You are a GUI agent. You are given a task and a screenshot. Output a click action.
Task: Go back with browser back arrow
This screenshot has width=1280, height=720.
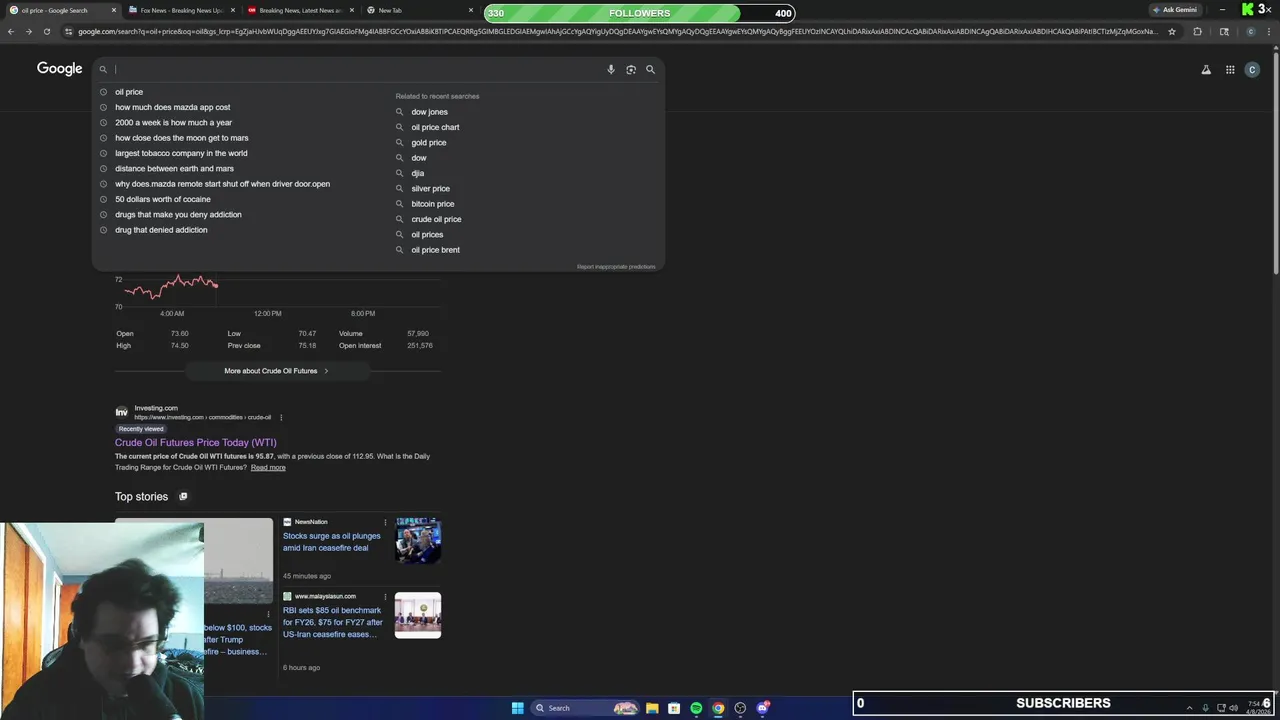coord(11,31)
